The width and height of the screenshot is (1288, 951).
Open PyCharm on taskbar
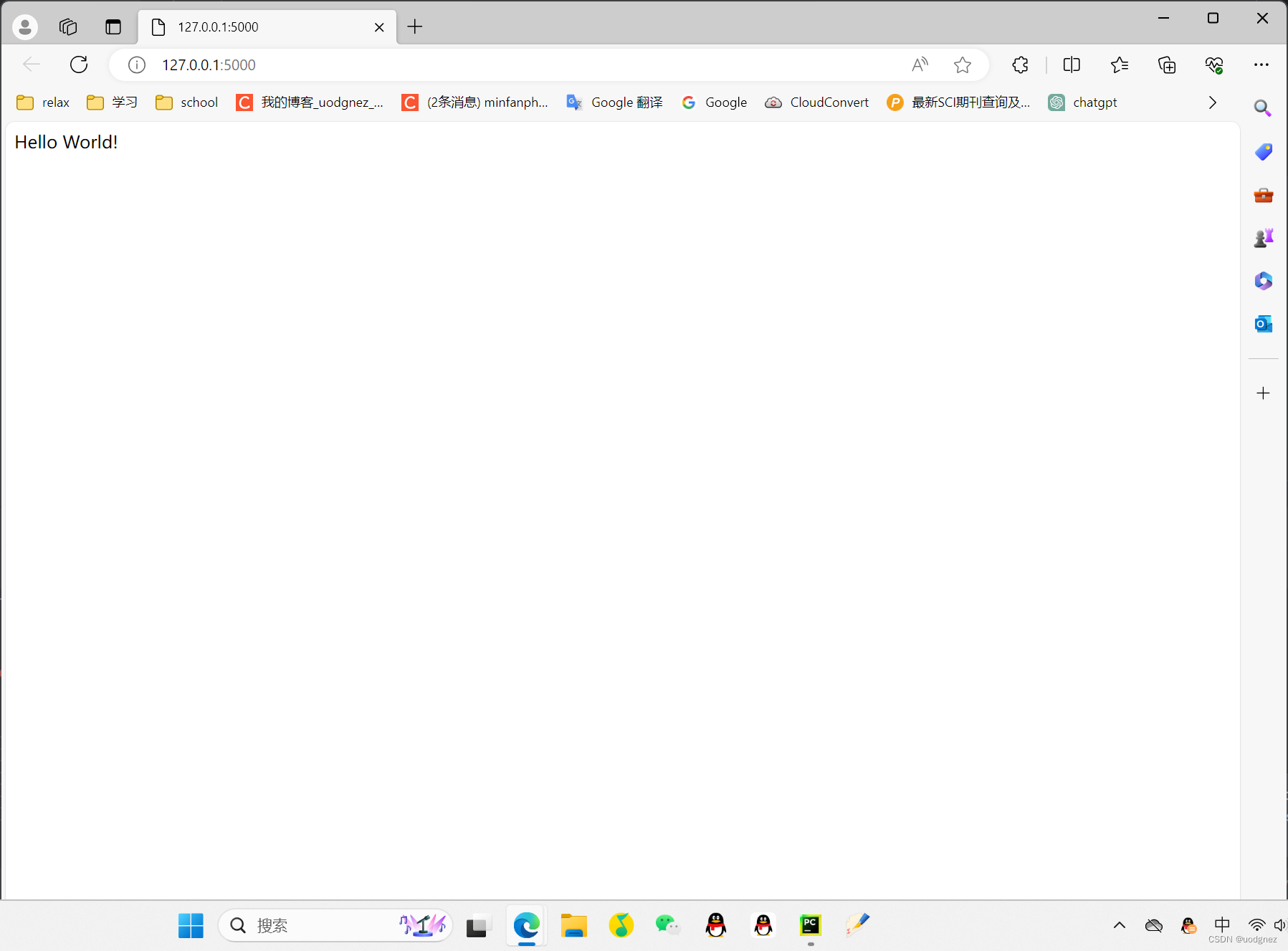click(x=811, y=925)
